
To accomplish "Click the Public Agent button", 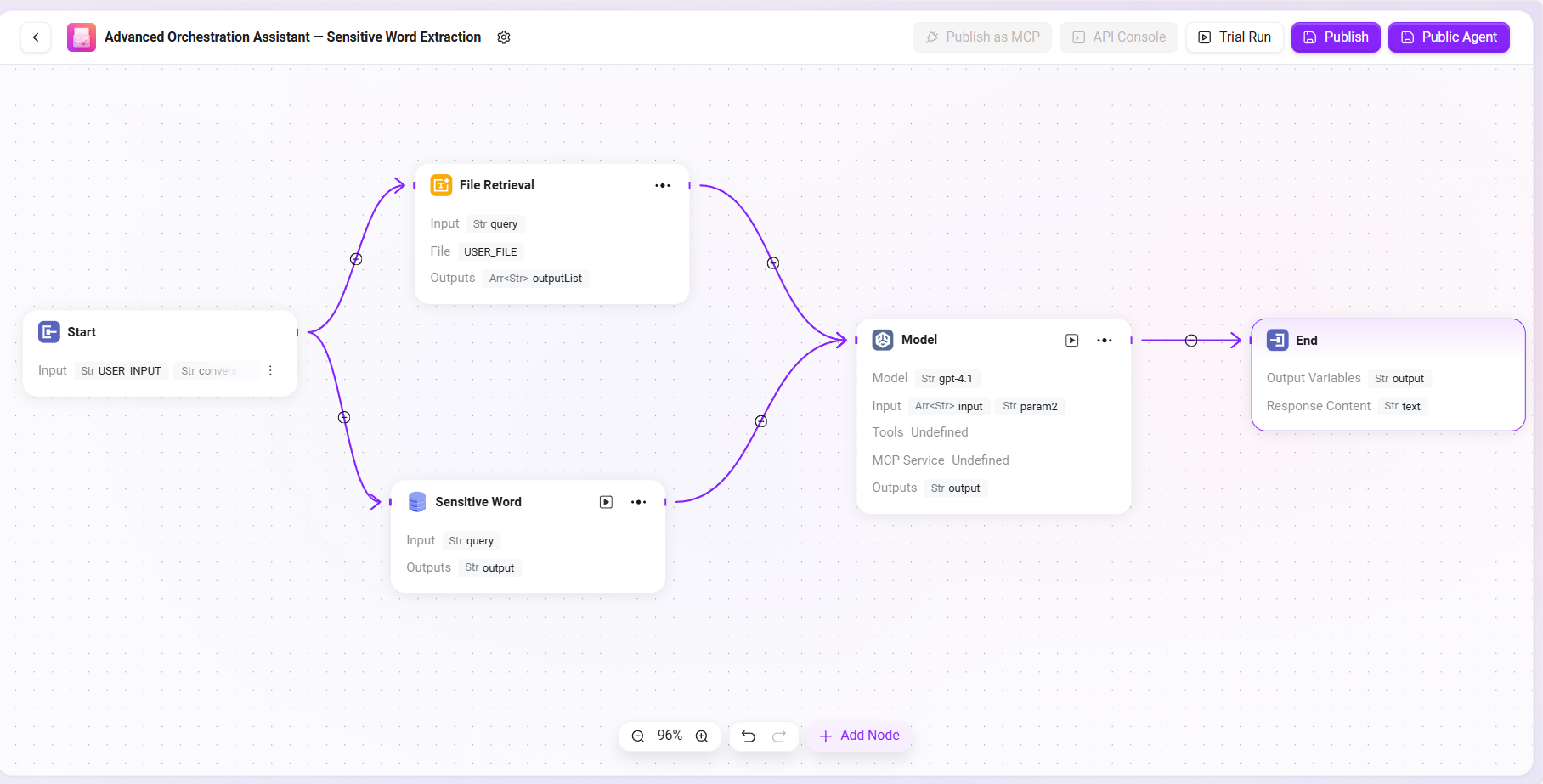I will click(x=1449, y=37).
